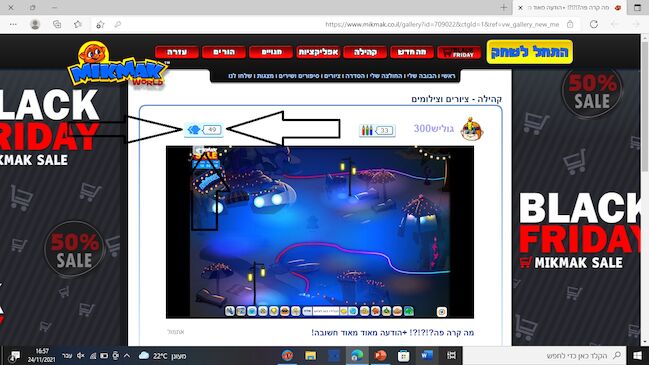Open the אפליקציות menu in site navigation
The height and width of the screenshot is (365, 649).
(x=318, y=52)
